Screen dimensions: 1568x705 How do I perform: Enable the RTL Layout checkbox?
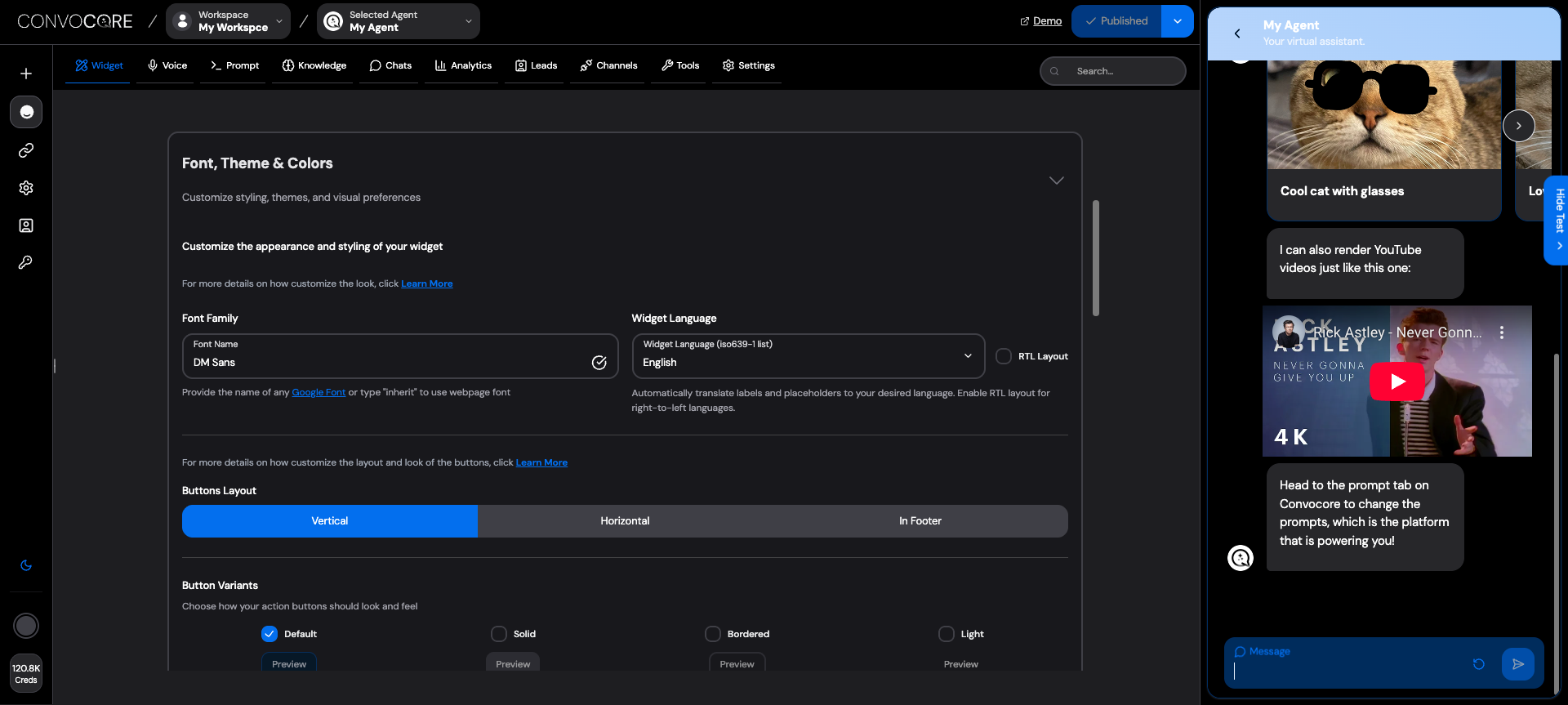(x=1004, y=356)
